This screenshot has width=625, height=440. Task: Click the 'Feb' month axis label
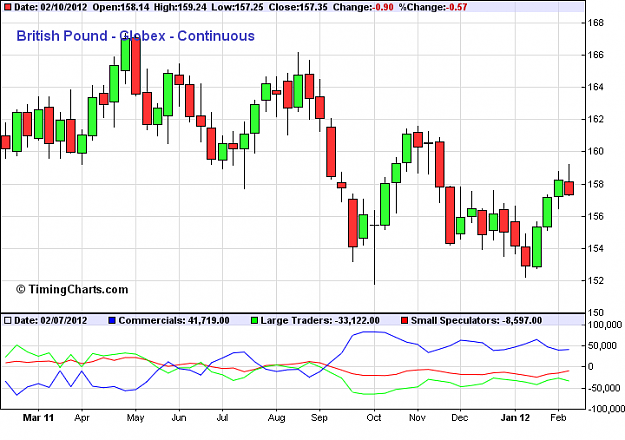click(558, 418)
